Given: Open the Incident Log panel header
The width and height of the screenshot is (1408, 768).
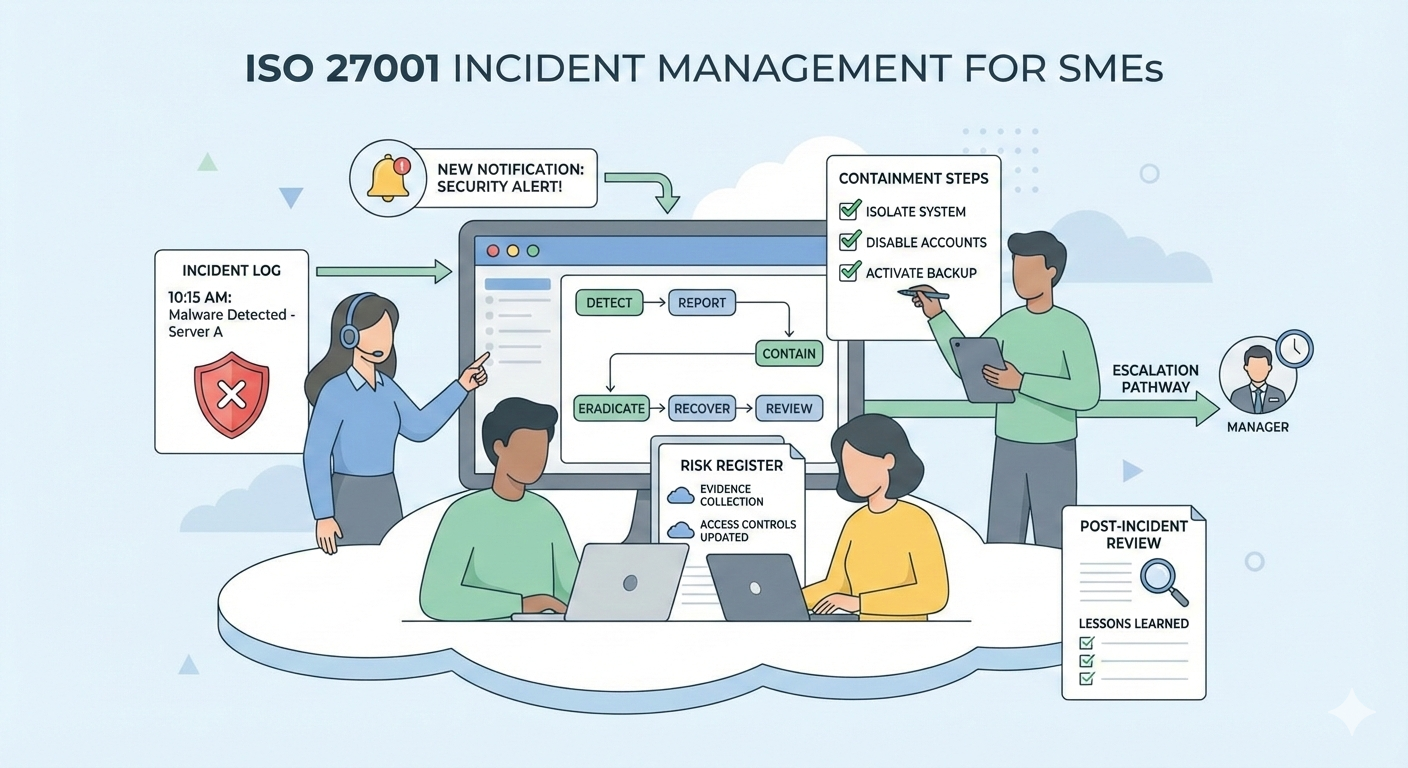Looking at the screenshot, I should coord(231,270).
